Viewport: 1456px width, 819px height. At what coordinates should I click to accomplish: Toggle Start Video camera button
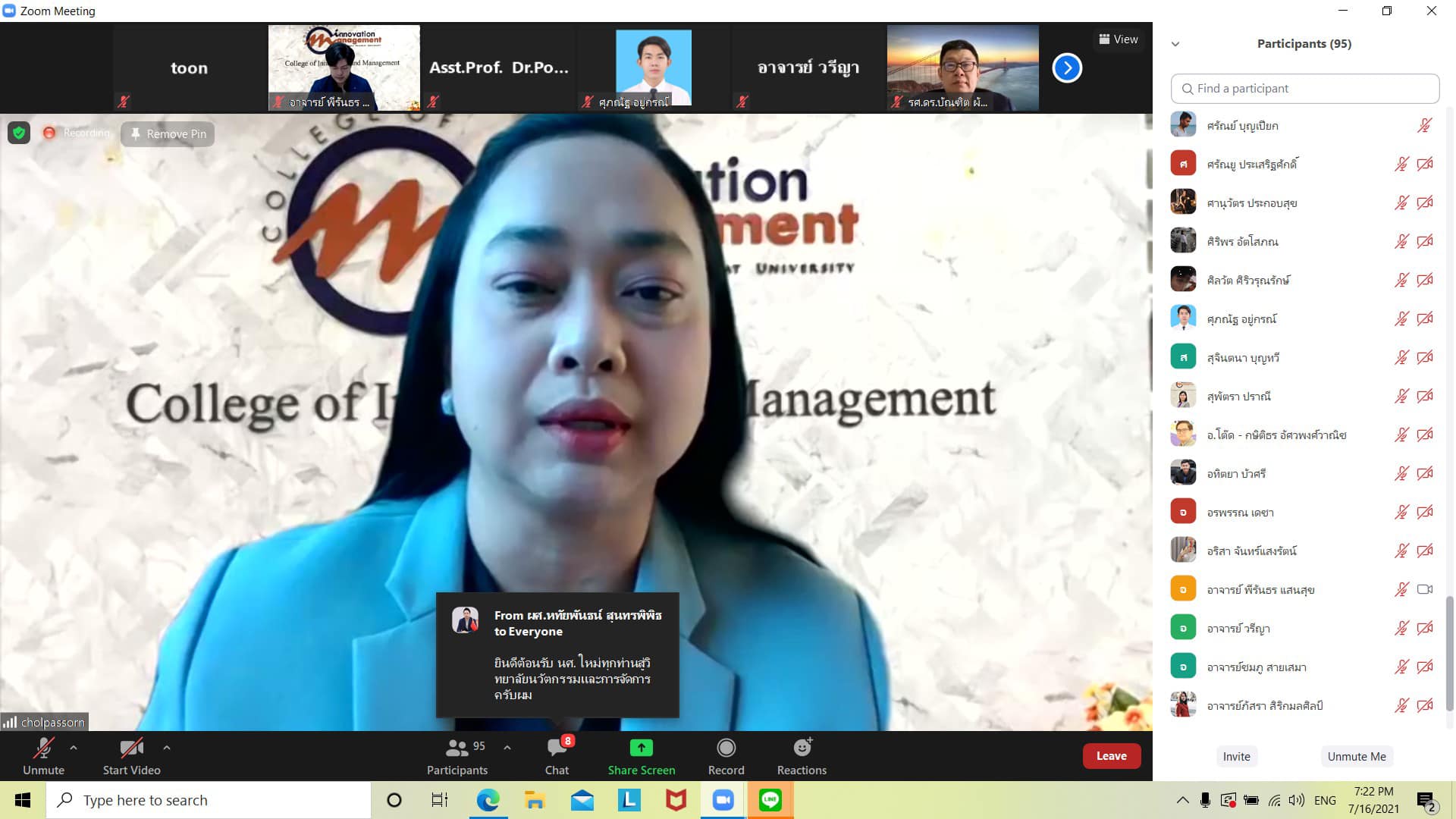[131, 748]
